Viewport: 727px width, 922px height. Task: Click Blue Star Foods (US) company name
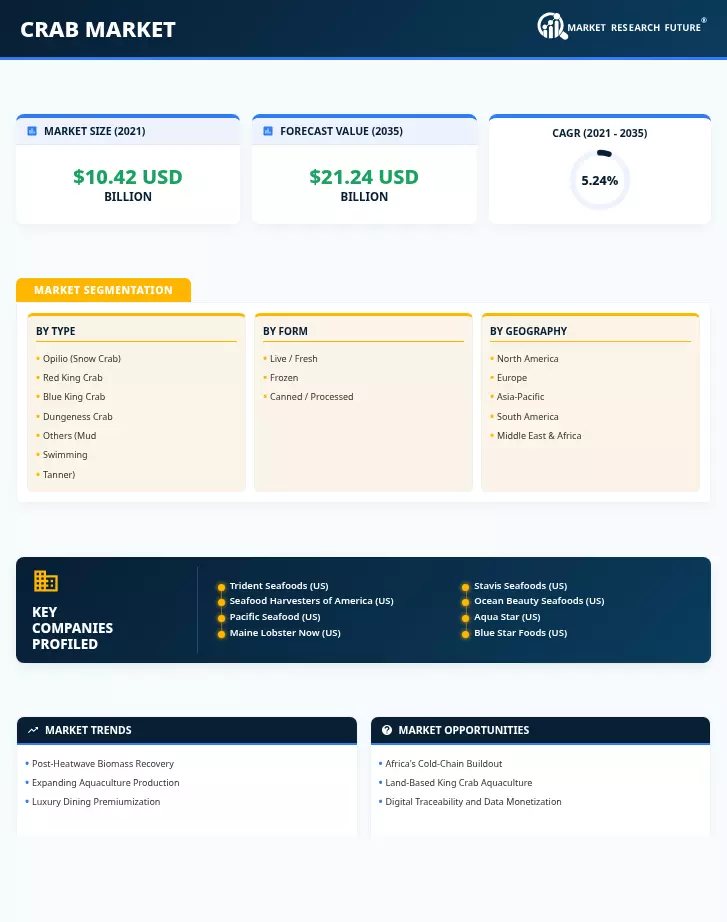point(521,633)
